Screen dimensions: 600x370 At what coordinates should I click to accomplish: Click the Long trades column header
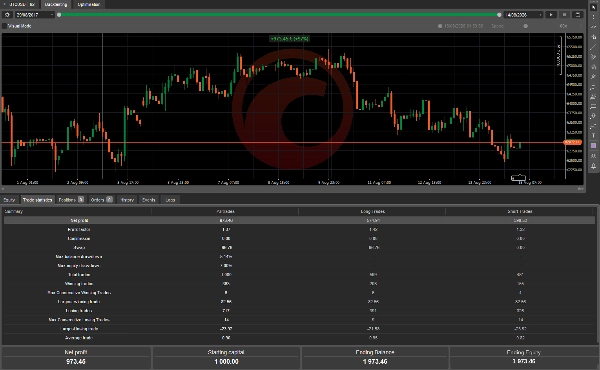point(372,211)
